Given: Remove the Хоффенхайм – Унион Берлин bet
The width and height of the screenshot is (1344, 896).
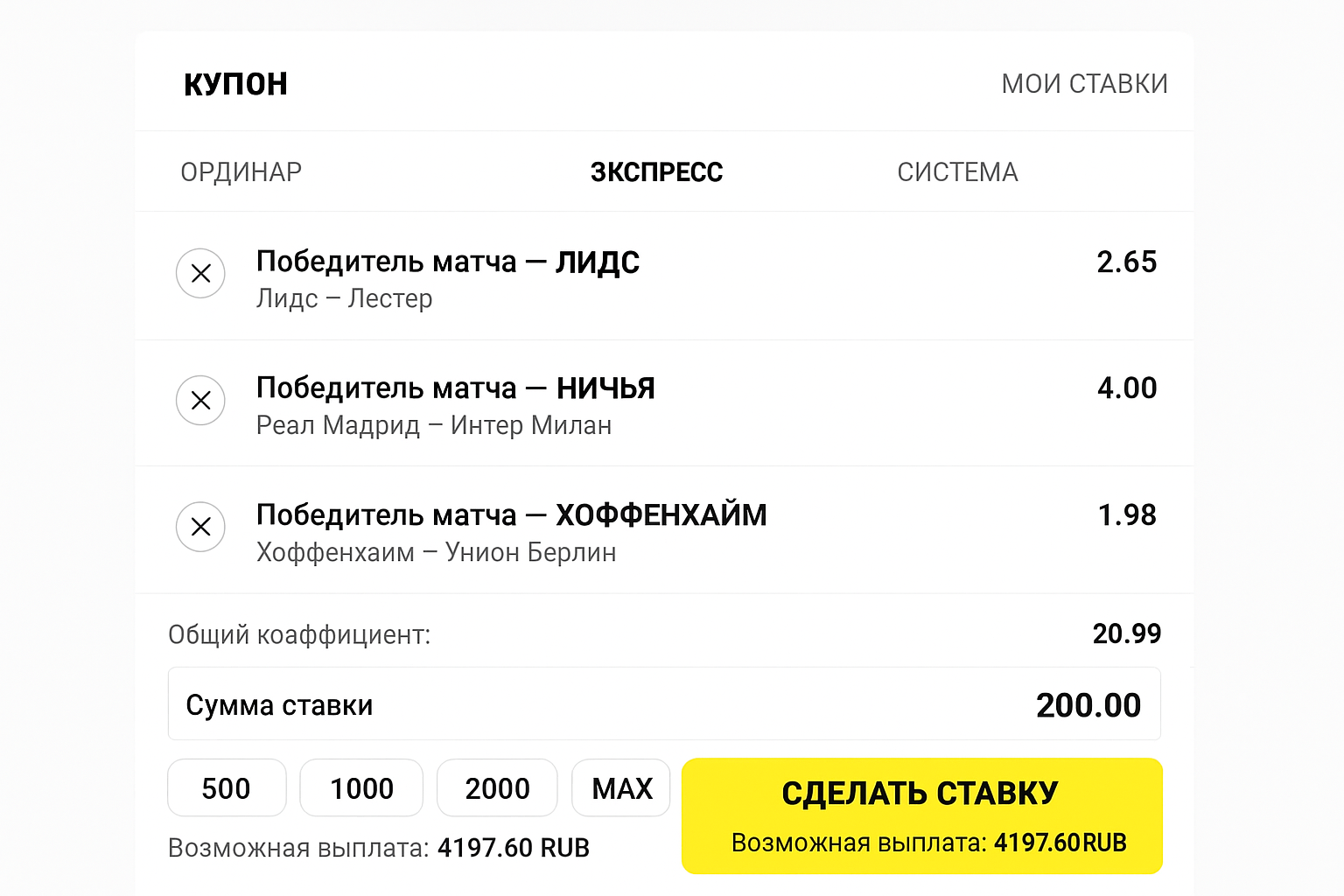Looking at the screenshot, I should pyautogui.click(x=200, y=527).
